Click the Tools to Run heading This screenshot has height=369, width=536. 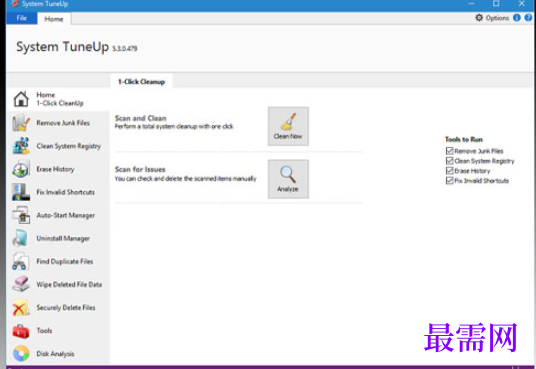tap(464, 139)
